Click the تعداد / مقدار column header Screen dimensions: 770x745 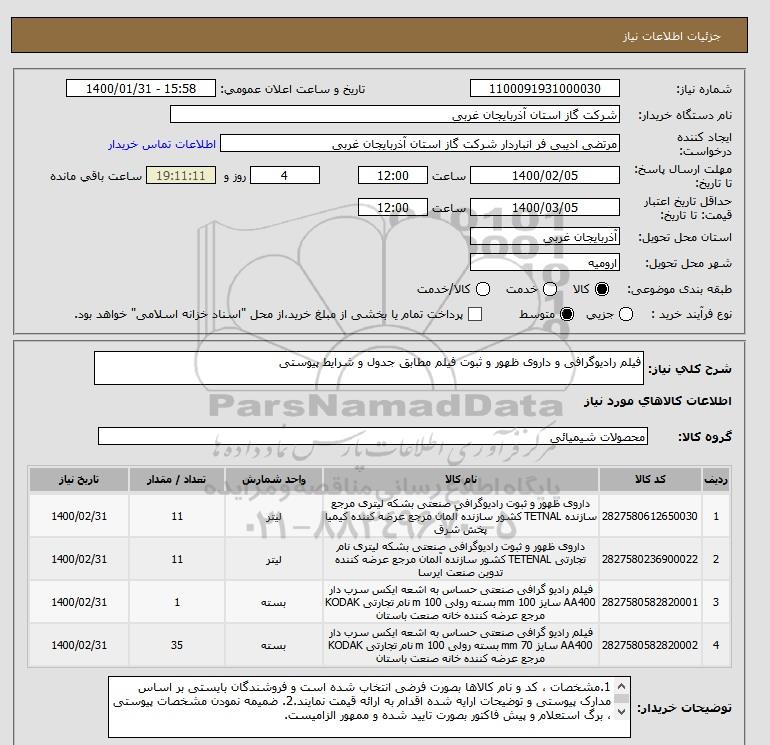(x=177, y=479)
